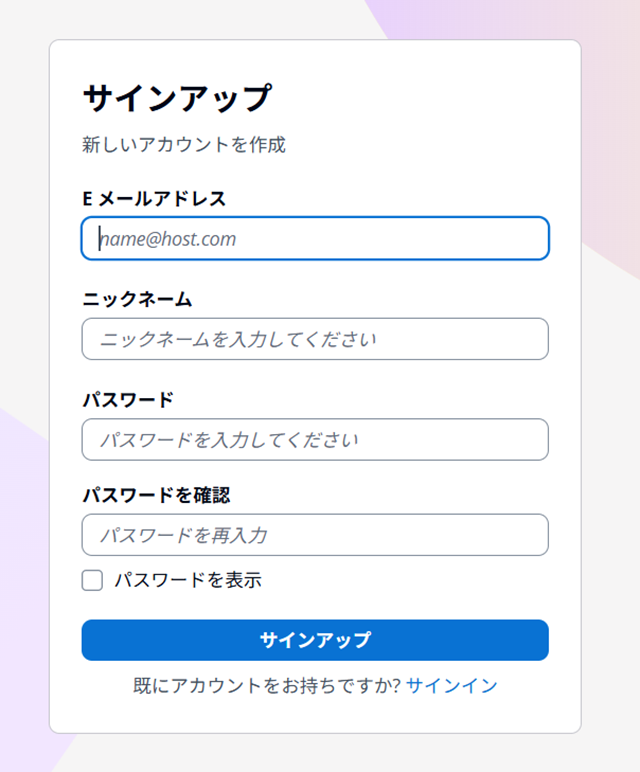This screenshot has height=772, width=640.
Task: Click the パスワードを表示 checkbox label text
Action: click(x=187, y=580)
